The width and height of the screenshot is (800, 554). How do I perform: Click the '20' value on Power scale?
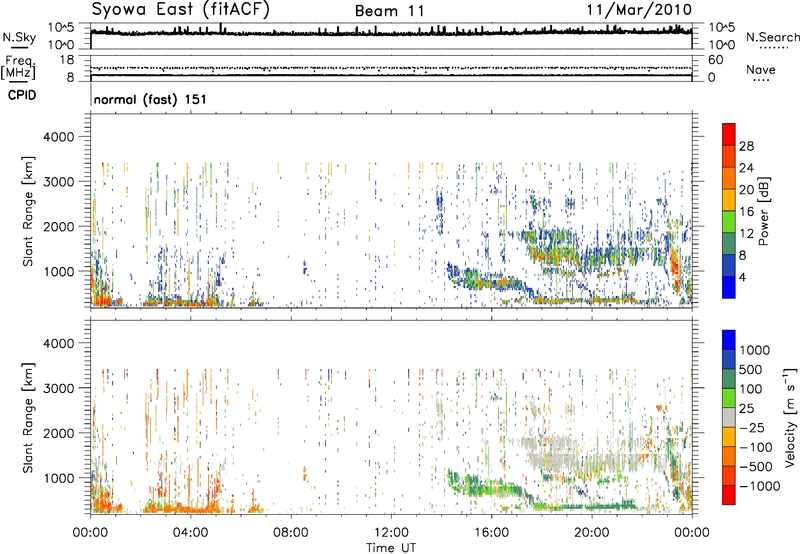(746, 190)
